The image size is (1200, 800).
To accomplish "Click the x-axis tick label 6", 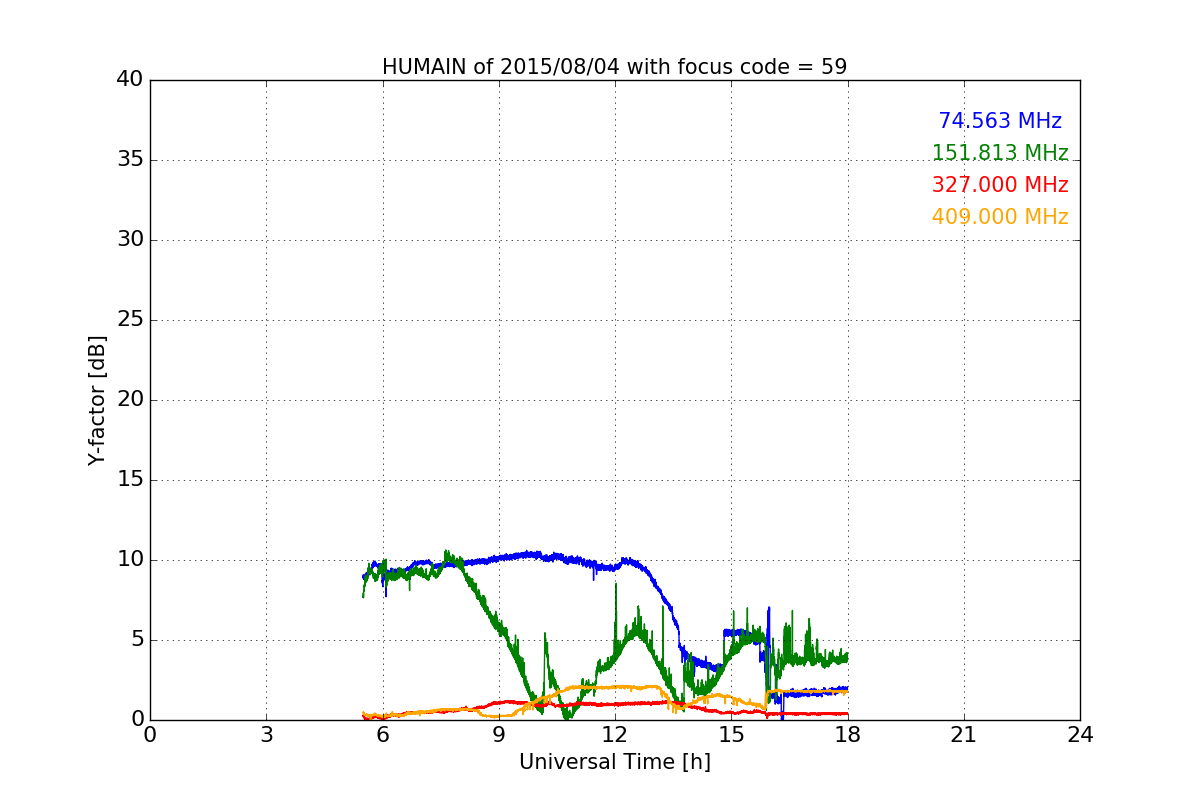I will 382,734.
